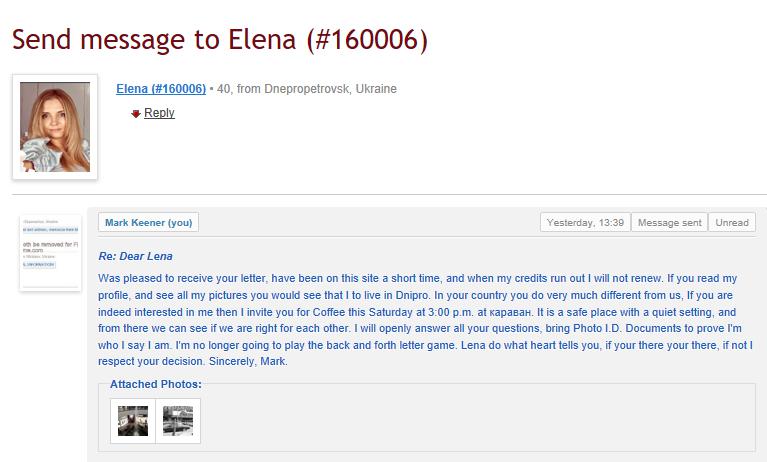
Task: Click the Message sent status label
Action: pos(669,222)
